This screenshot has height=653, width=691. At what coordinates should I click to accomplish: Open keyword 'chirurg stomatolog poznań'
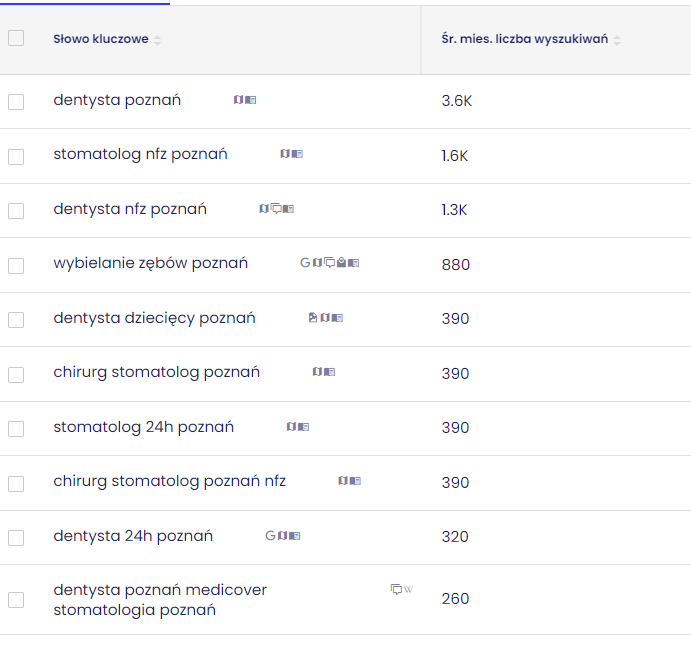156,373
